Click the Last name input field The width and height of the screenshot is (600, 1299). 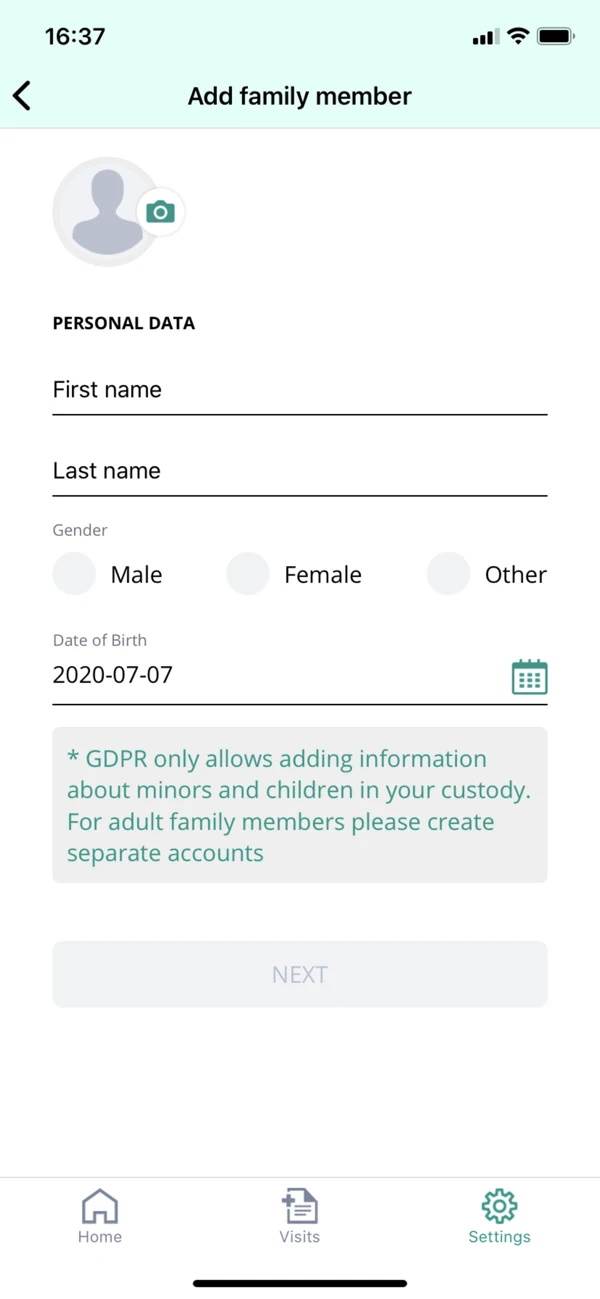tap(299, 471)
